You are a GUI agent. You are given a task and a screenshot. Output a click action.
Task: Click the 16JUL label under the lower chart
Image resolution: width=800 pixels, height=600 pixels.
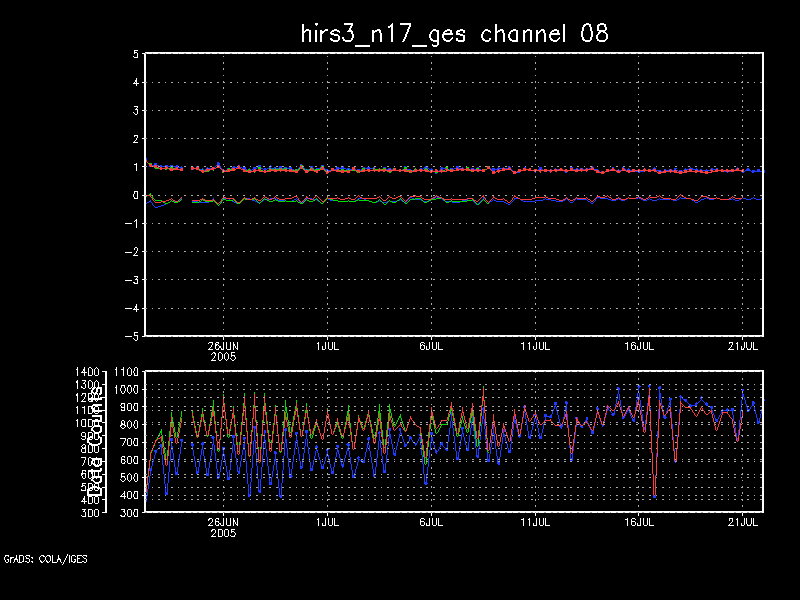pyautogui.click(x=639, y=522)
